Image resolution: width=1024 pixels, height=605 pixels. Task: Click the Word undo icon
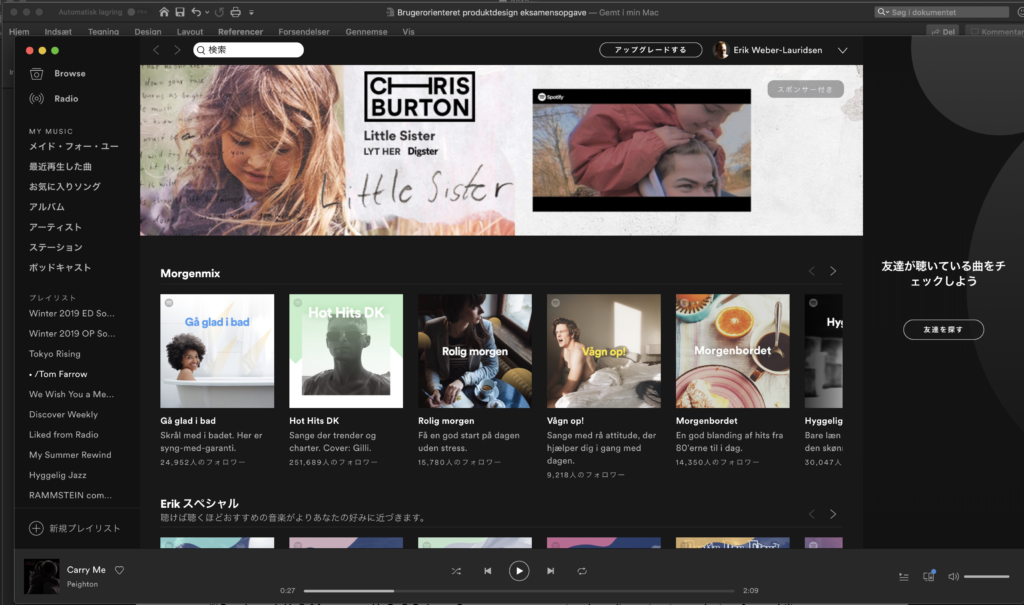(196, 12)
